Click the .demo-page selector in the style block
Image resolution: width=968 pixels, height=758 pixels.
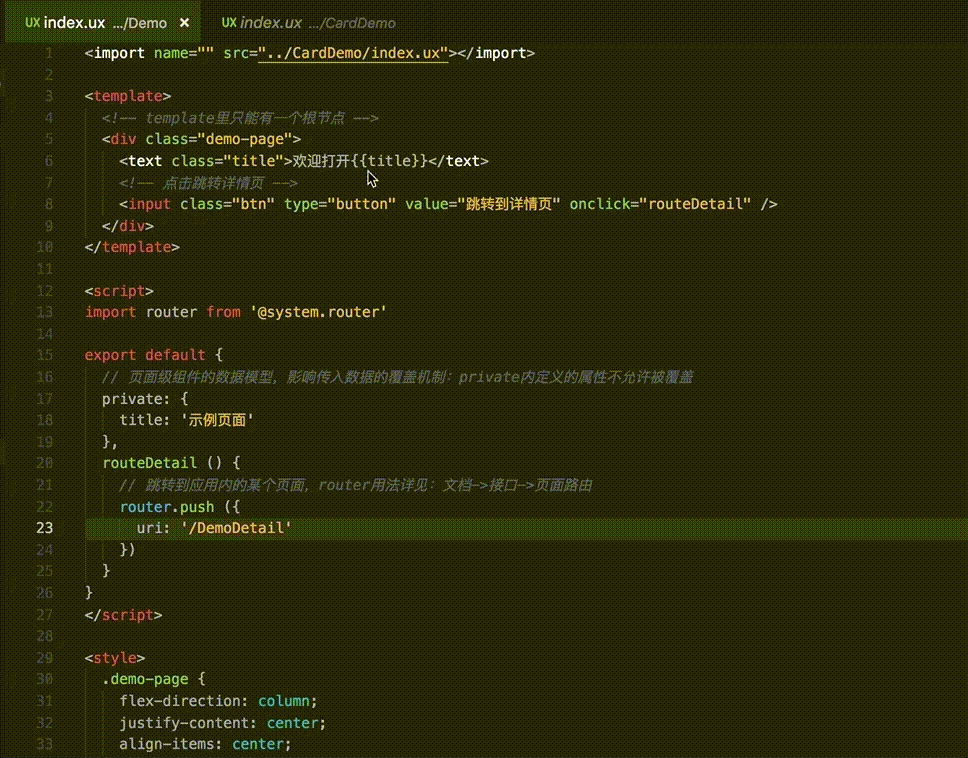(x=139, y=679)
